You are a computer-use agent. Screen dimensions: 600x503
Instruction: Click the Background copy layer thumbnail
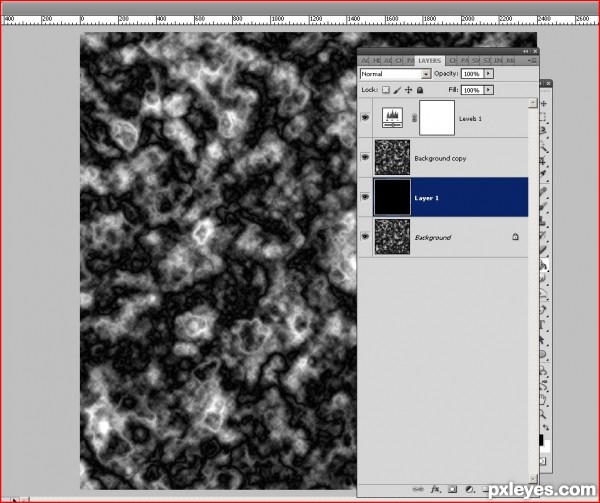coord(392,157)
